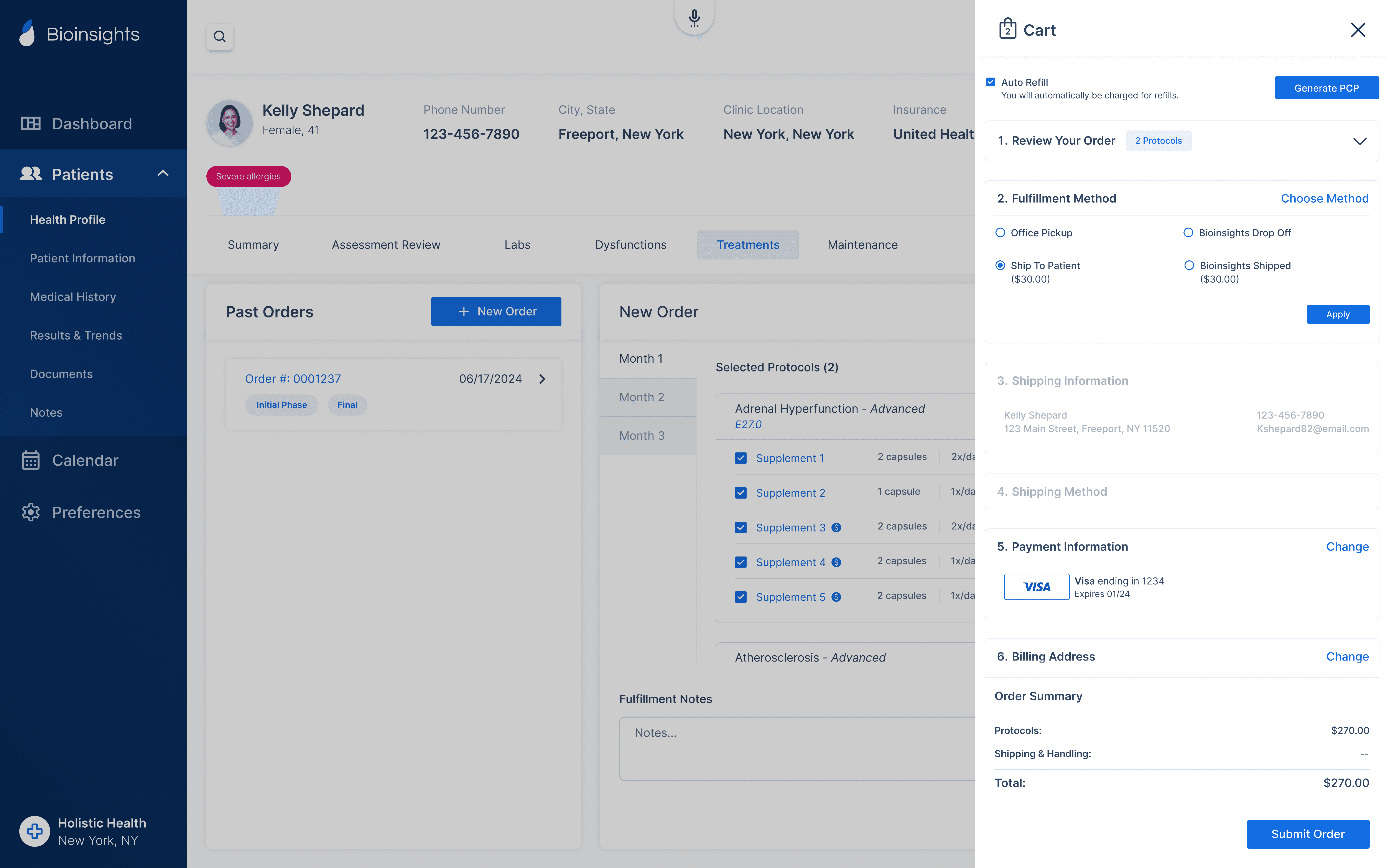Open the Dysfunctions tab
Image resolution: width=1389 pixels, height=868 pixels.
[x=631, y=245]
